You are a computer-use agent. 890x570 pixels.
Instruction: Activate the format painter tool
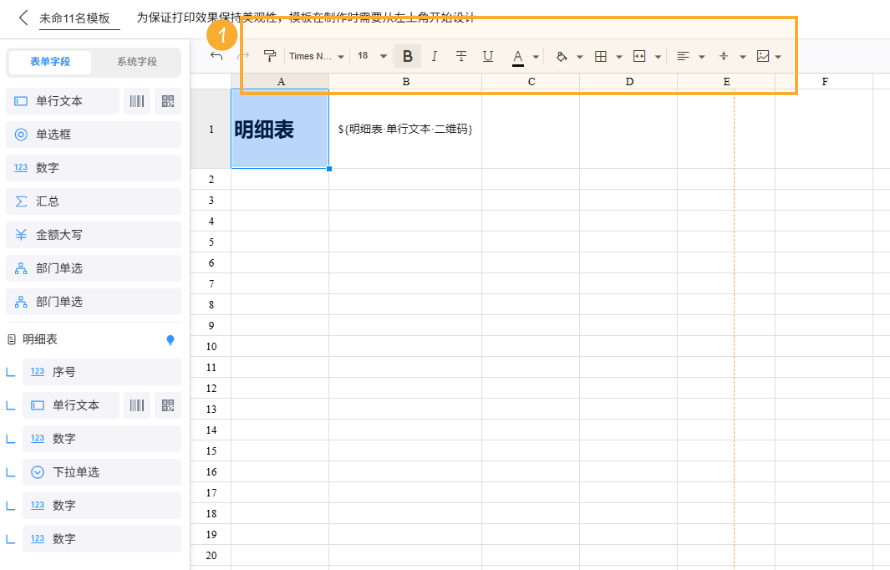point(270,56)
